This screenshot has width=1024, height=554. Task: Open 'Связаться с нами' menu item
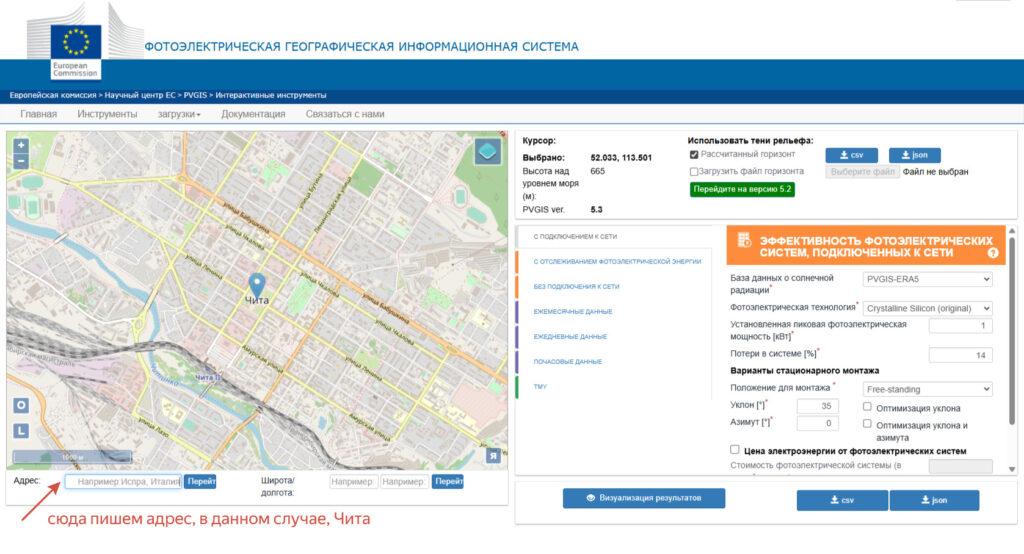[345, 114]
